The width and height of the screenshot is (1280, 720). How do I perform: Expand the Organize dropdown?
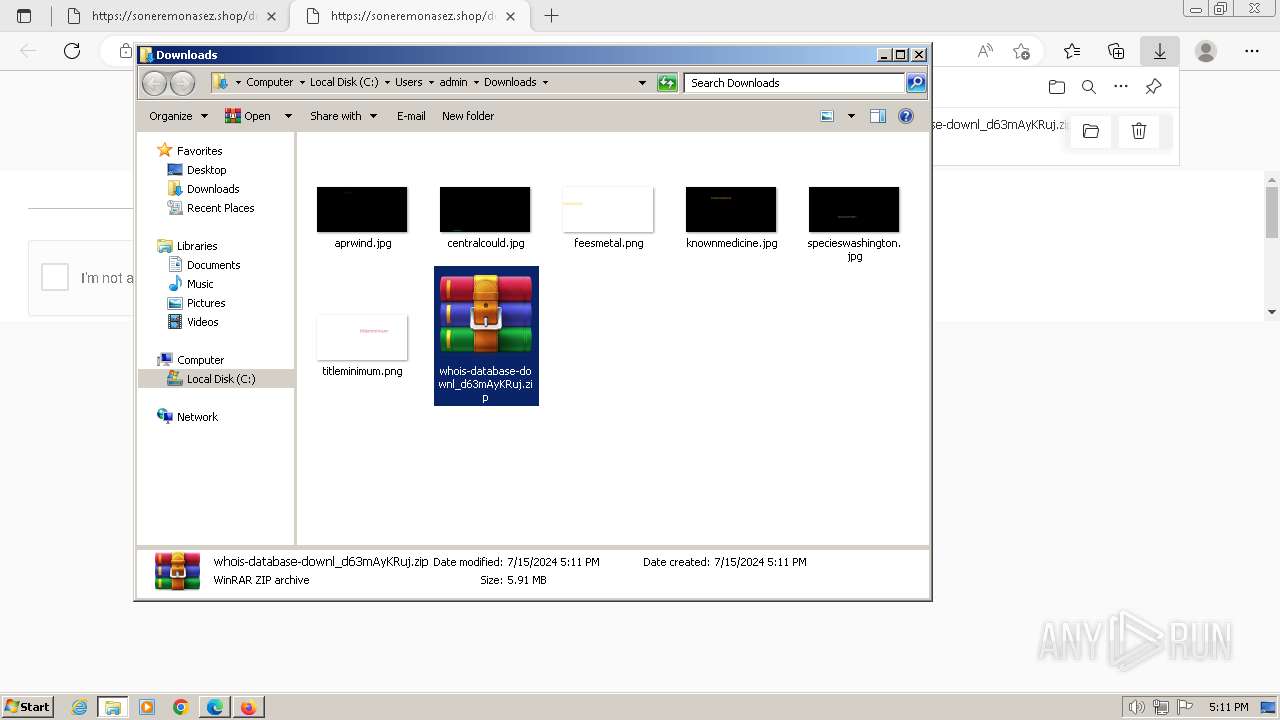(204, 116)
